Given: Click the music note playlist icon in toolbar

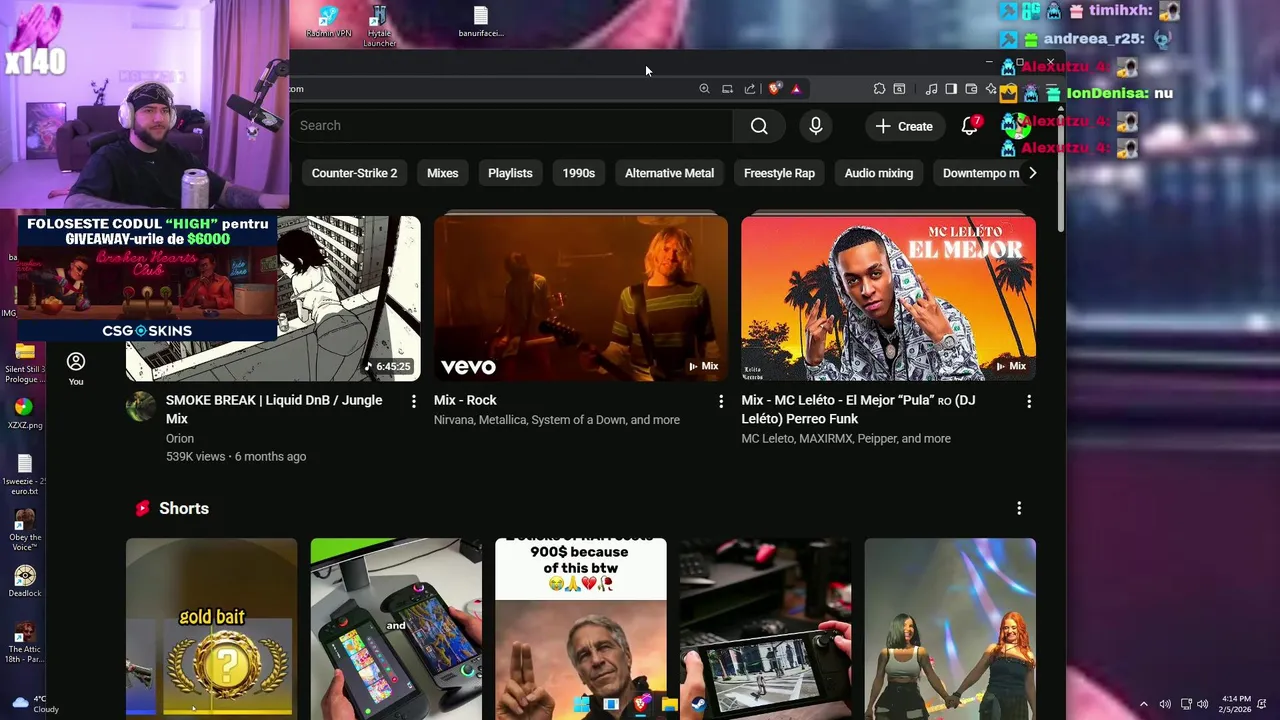Looking at the screenshot, I should 931,89.
